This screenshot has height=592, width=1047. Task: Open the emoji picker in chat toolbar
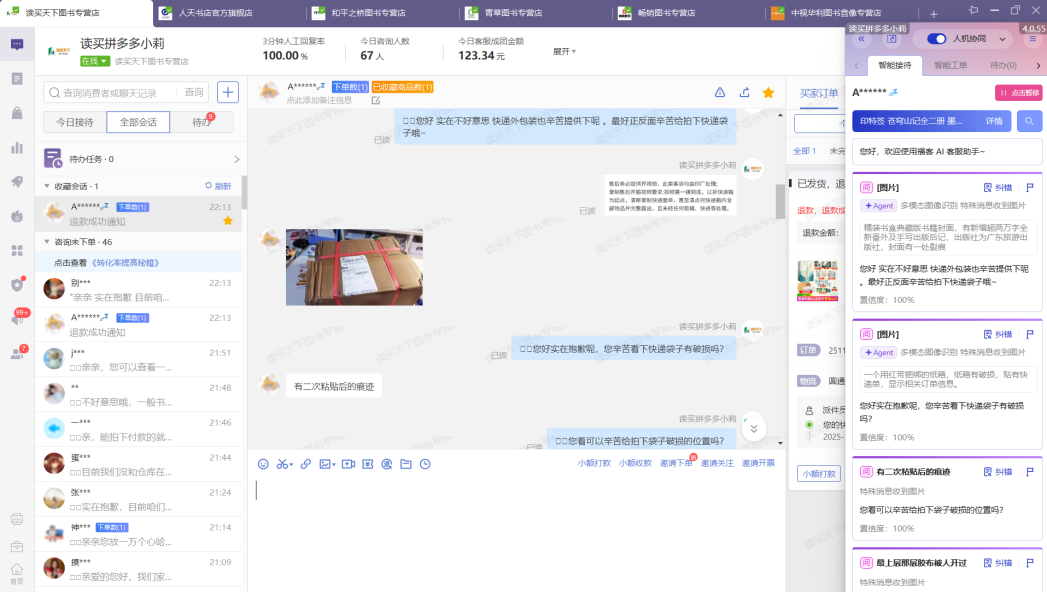[x=263, y=464]
